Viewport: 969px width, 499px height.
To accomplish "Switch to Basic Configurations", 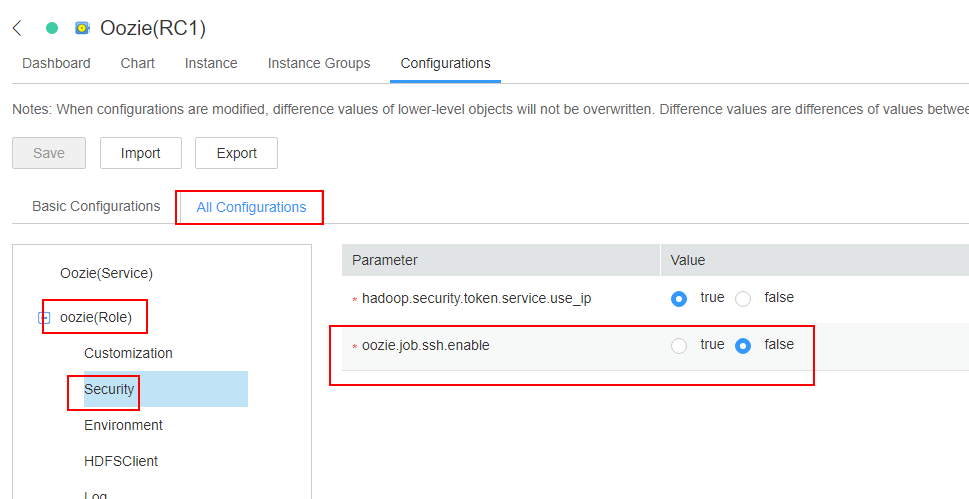I will 96,206.
